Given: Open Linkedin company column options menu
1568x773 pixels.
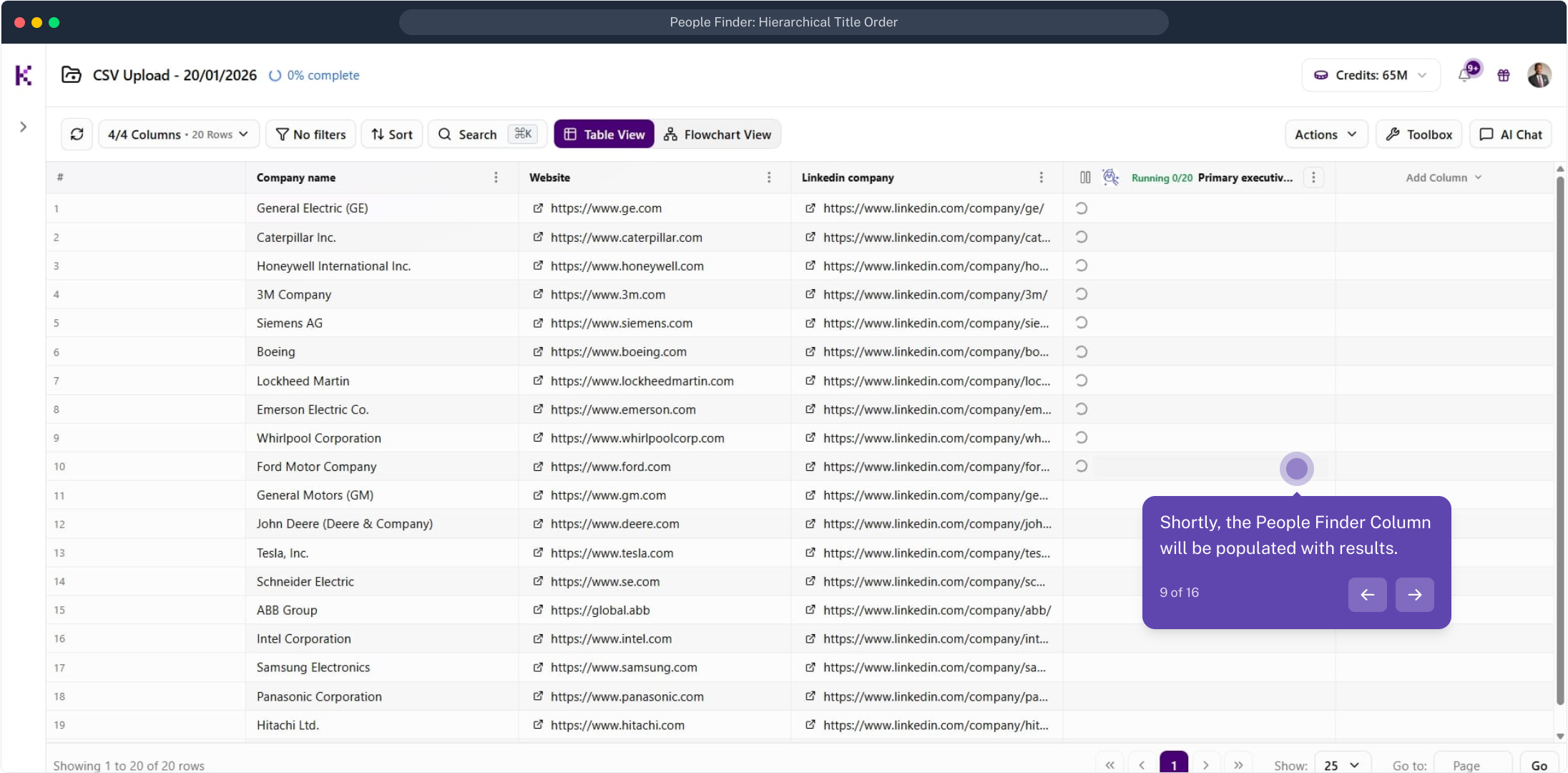Looking at the screenshot, I should click(1041, 178).
